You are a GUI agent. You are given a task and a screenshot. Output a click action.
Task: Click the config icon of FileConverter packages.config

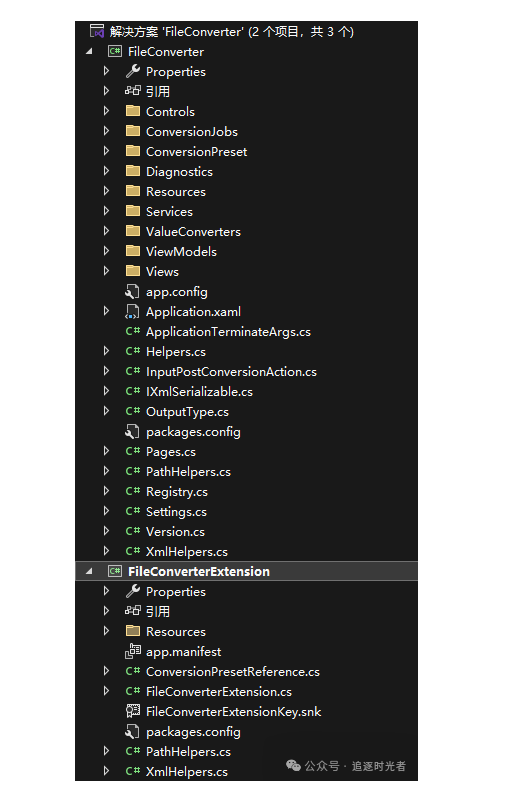click(x=132, y=431)
